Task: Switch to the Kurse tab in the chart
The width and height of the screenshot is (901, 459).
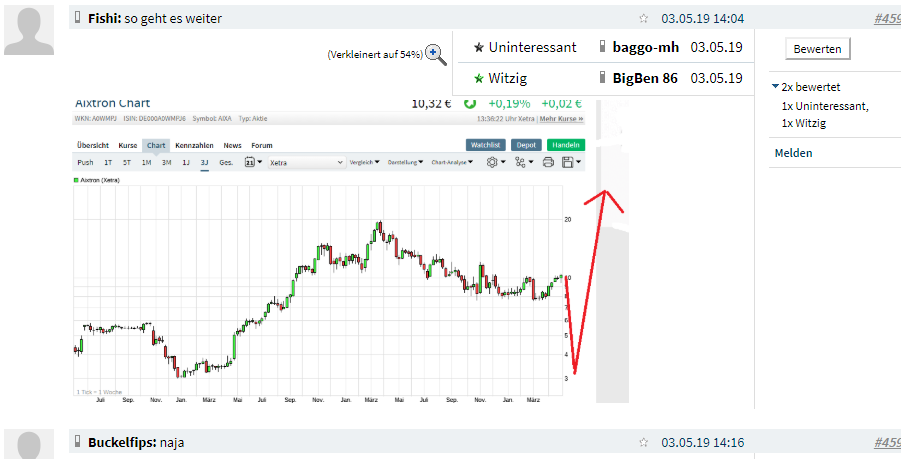Action: coord(128,145)
